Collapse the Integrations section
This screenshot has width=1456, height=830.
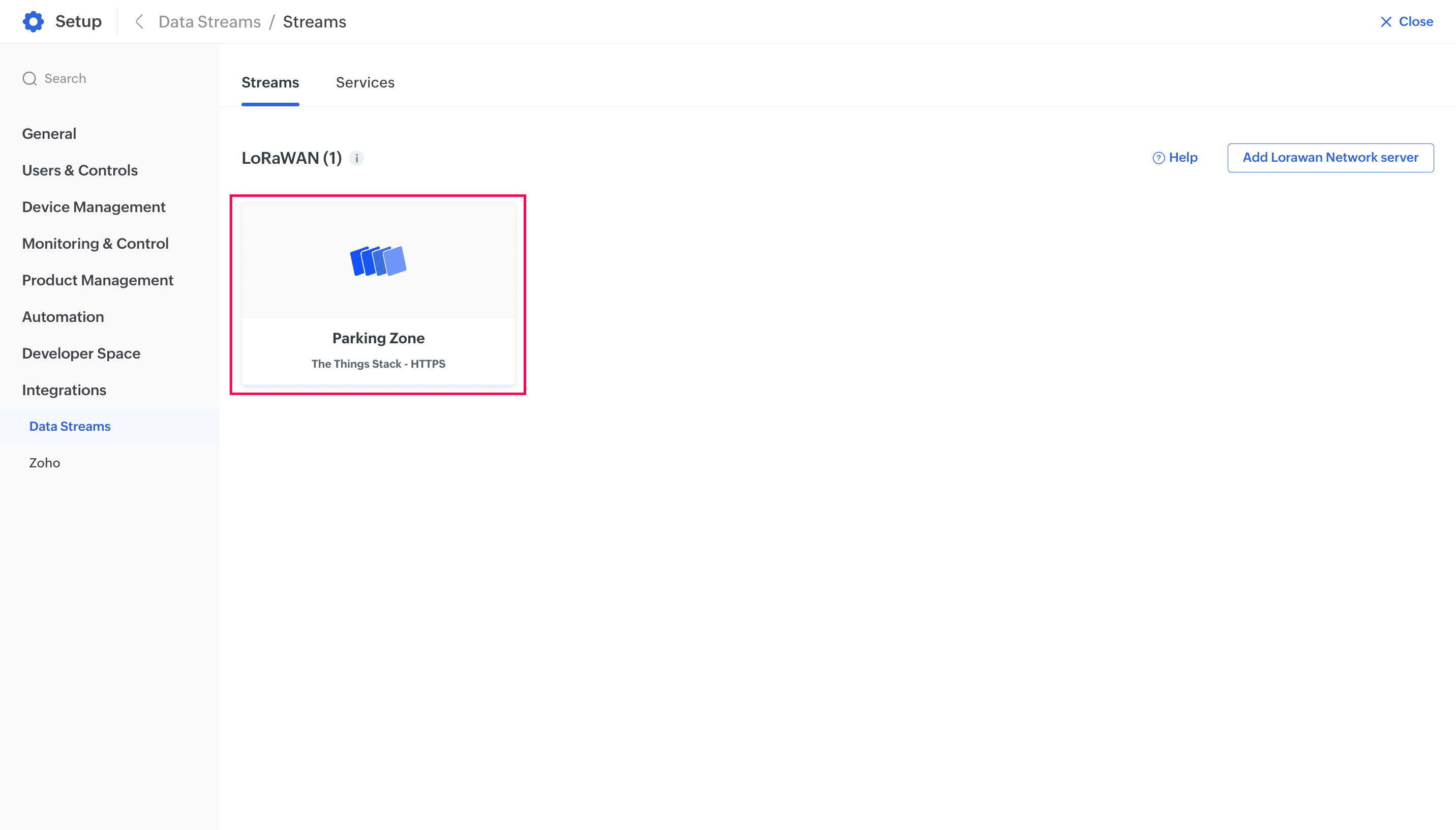[64, 390]
